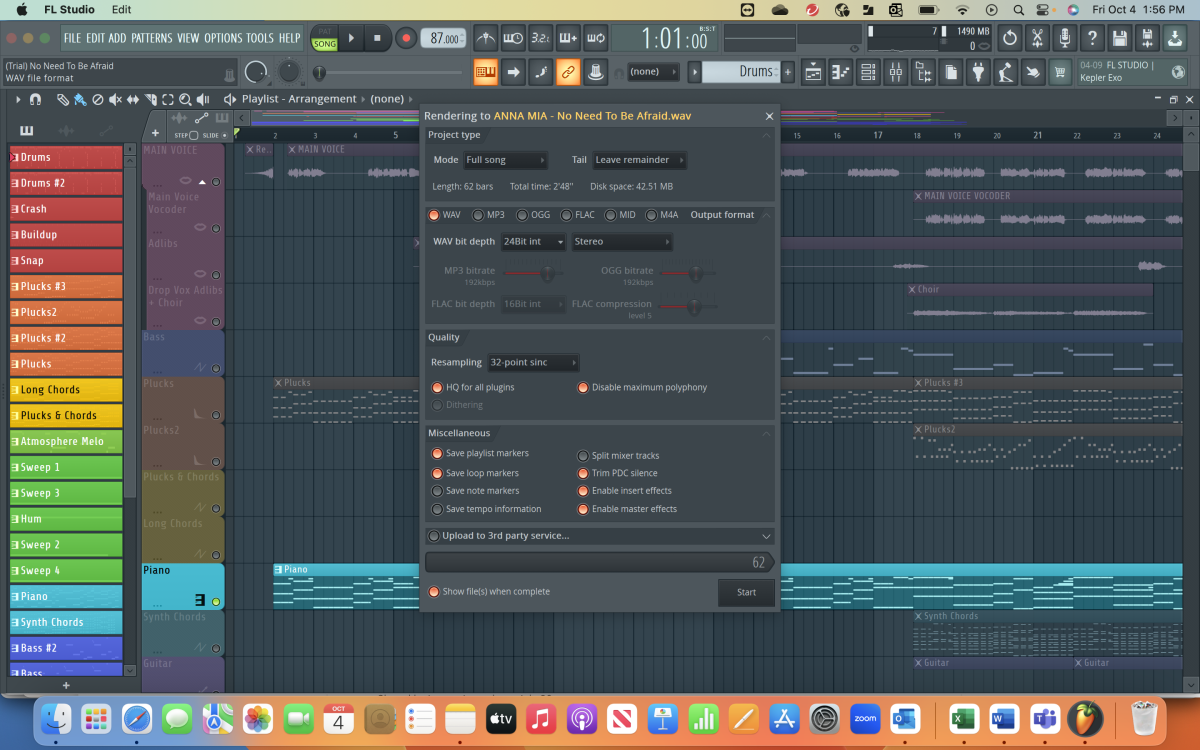Open the Channel rack toolbar icon
This screenshot has height=750, width=1200.
pyautogui.click(x=866, y=72)
